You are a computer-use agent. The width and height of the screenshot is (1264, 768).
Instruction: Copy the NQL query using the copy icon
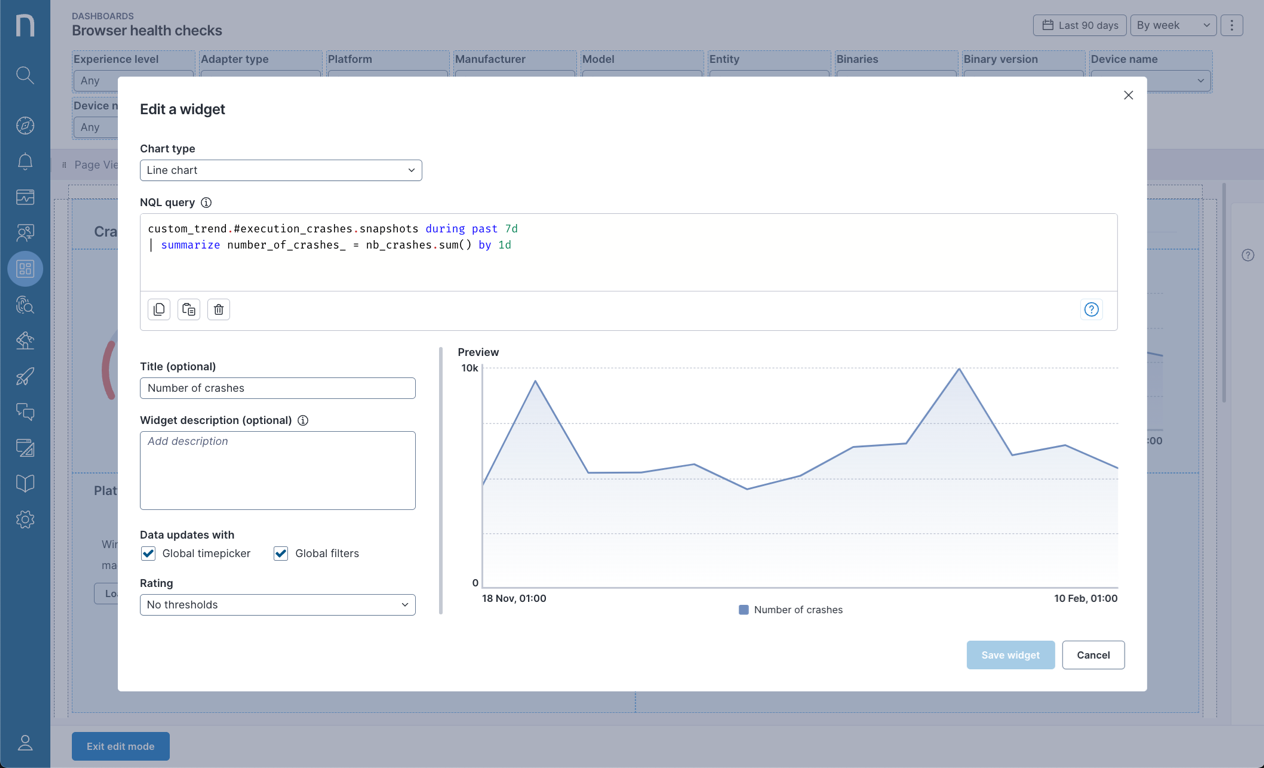click(159, 309)
